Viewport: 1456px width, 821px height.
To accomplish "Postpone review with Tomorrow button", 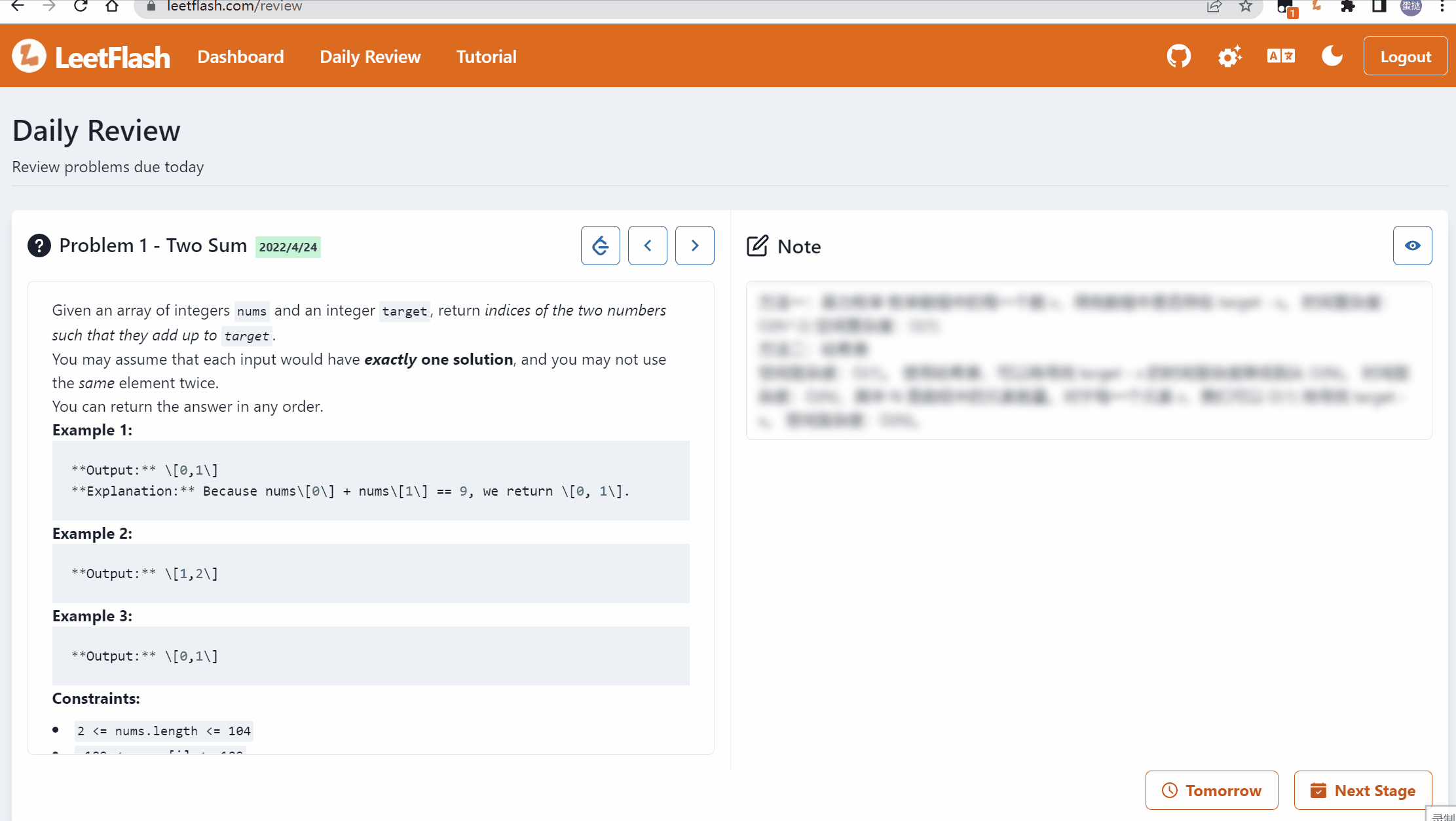I will click(1211, 790).
